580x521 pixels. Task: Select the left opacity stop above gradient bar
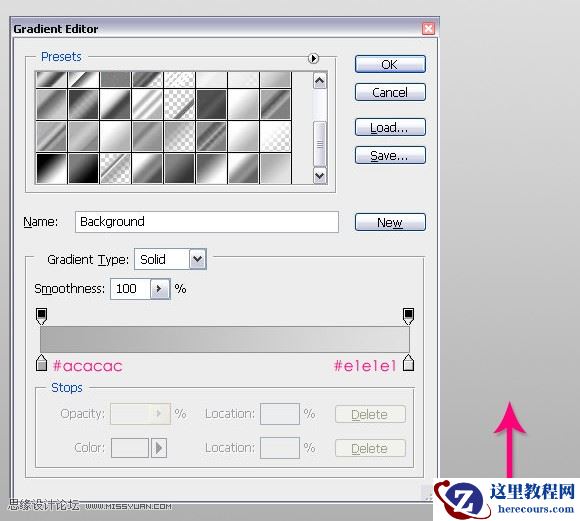coord(41,316)
